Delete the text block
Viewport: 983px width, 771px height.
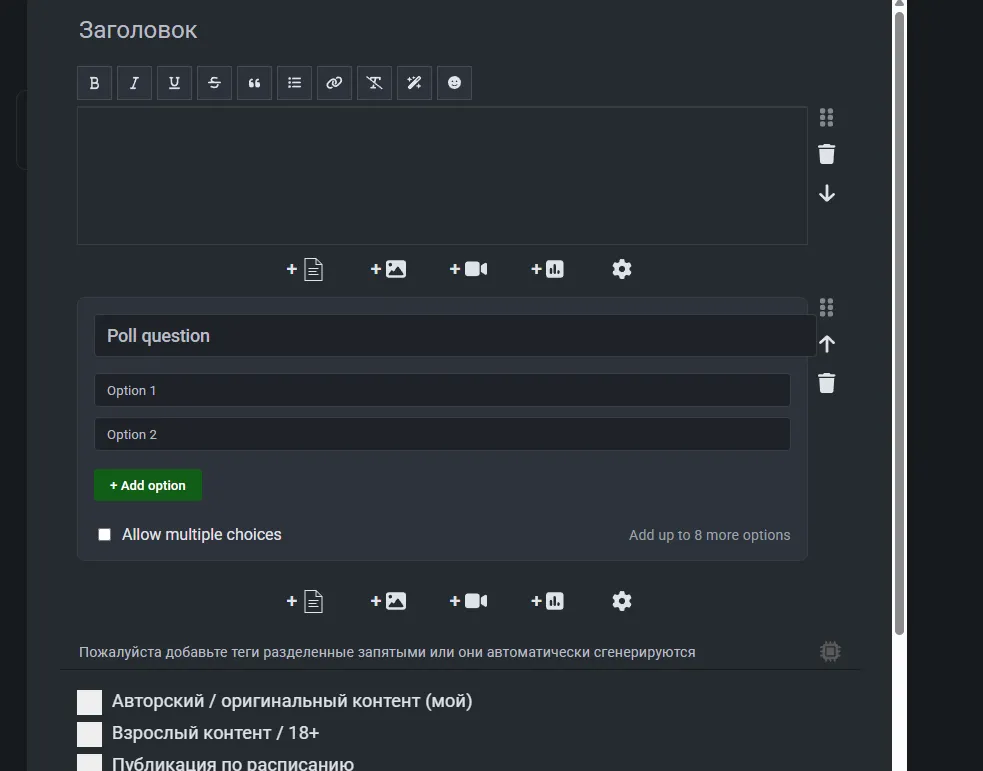(x=826, y=154)
